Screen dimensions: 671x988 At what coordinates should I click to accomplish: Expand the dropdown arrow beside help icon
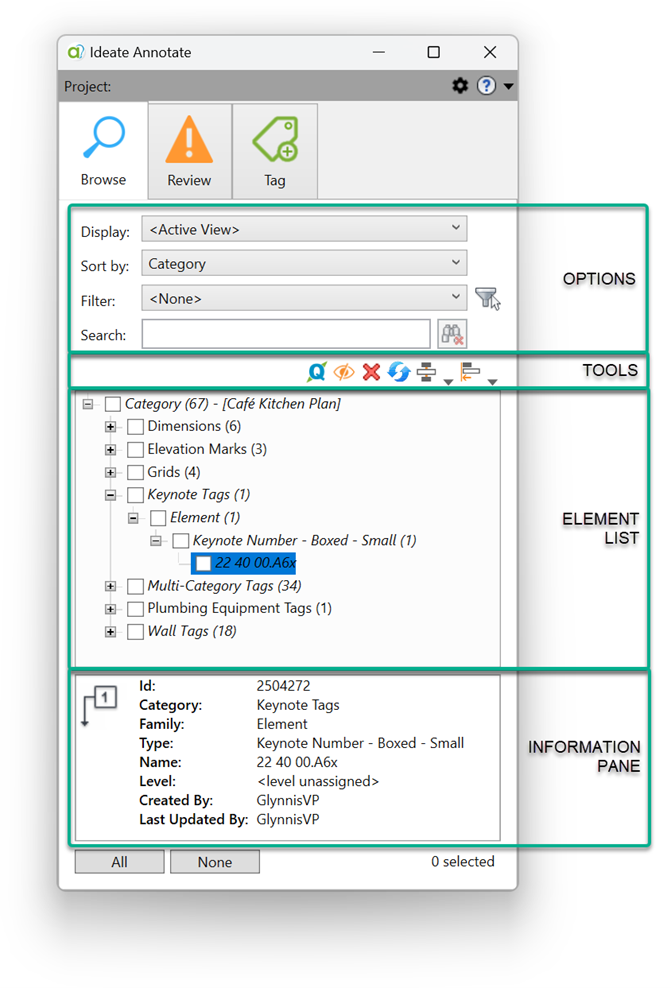pos(508,86)
